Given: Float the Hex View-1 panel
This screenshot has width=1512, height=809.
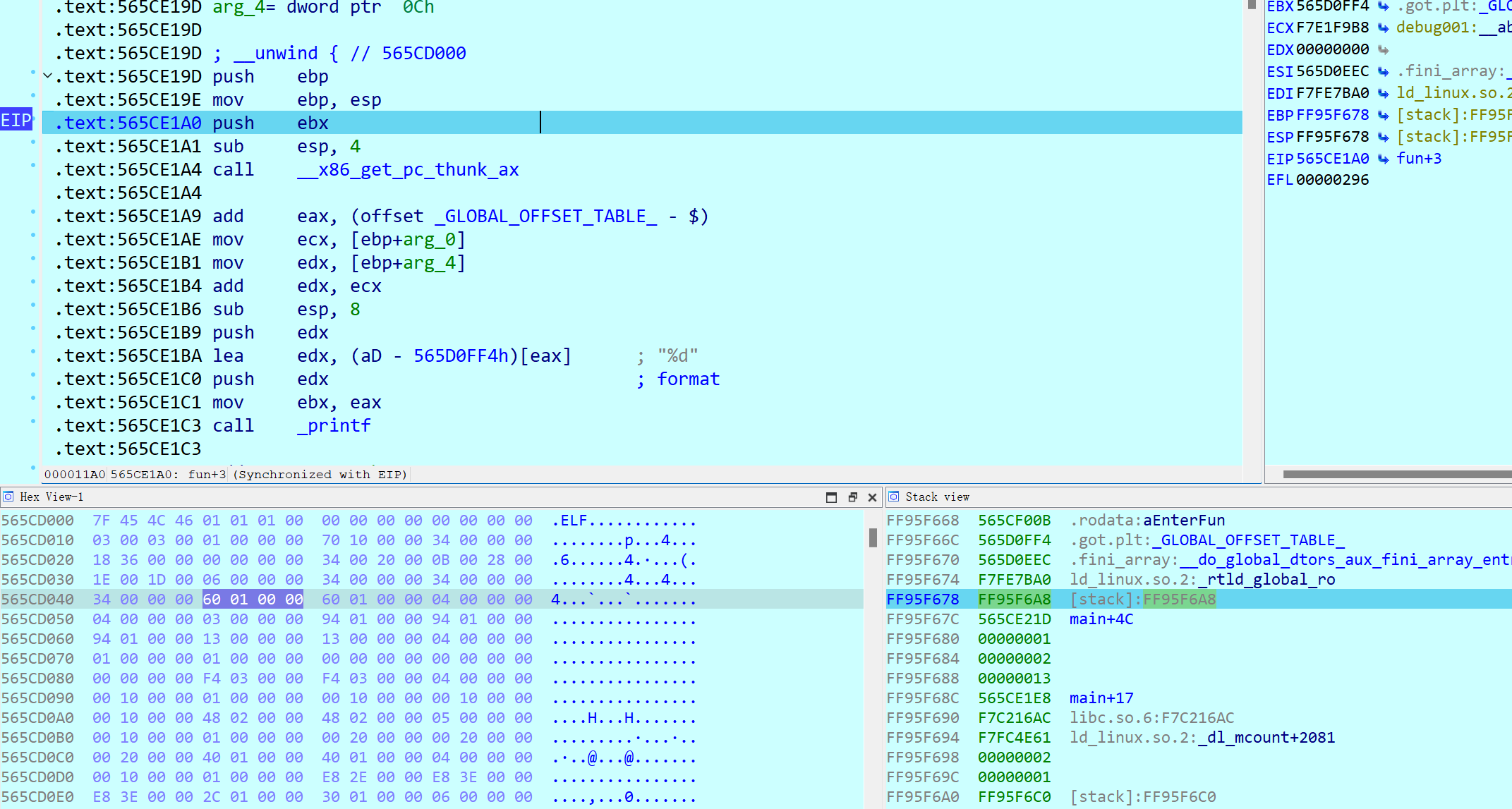Looking at the screenshot, I should pos(852,497).
